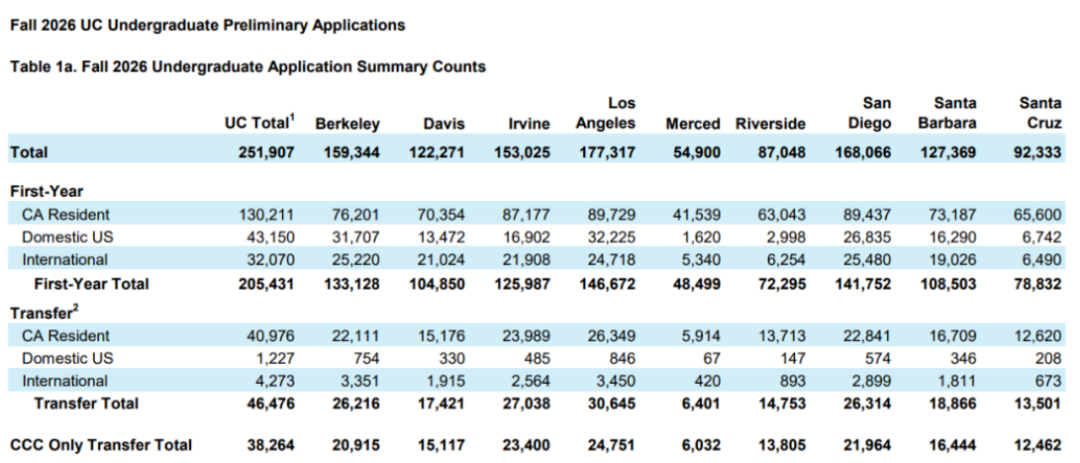The width and height of the screenshot is (1080, 463).
Task: Select the UC Total column header
Action: coord(259,123)
